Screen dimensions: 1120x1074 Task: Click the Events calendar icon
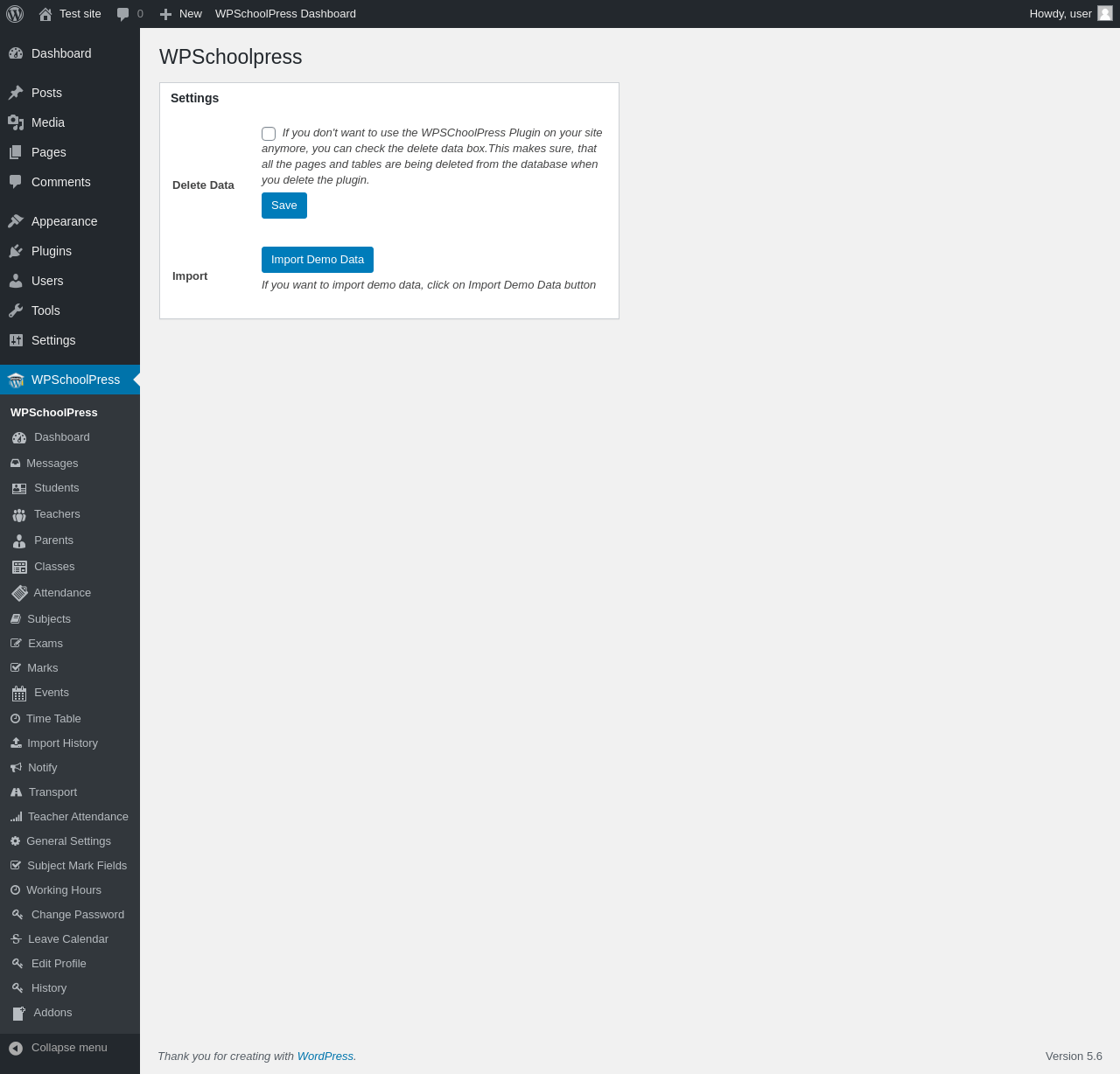click(19, 694)
